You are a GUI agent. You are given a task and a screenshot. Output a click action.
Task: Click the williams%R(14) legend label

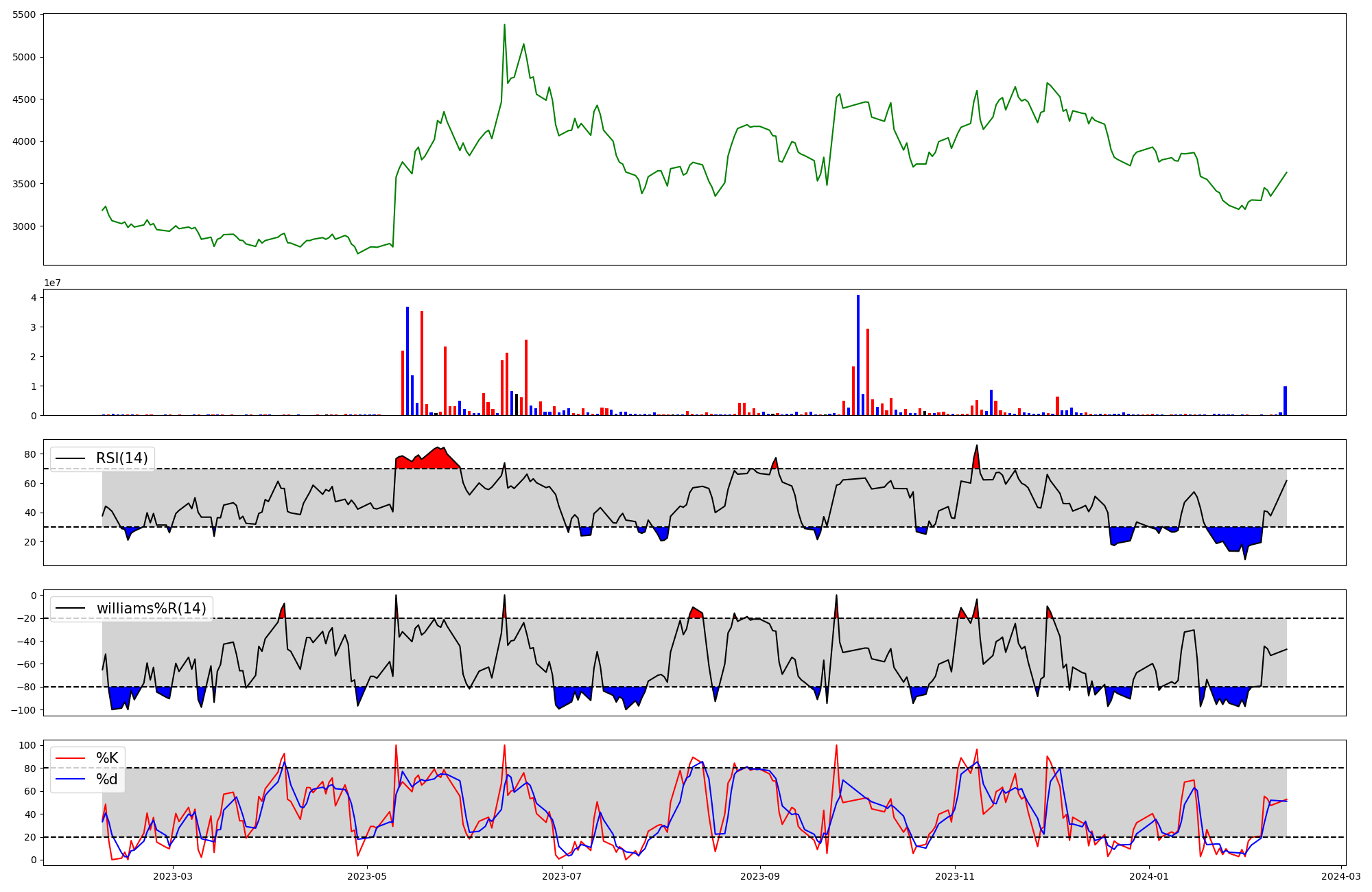(151, 609)
